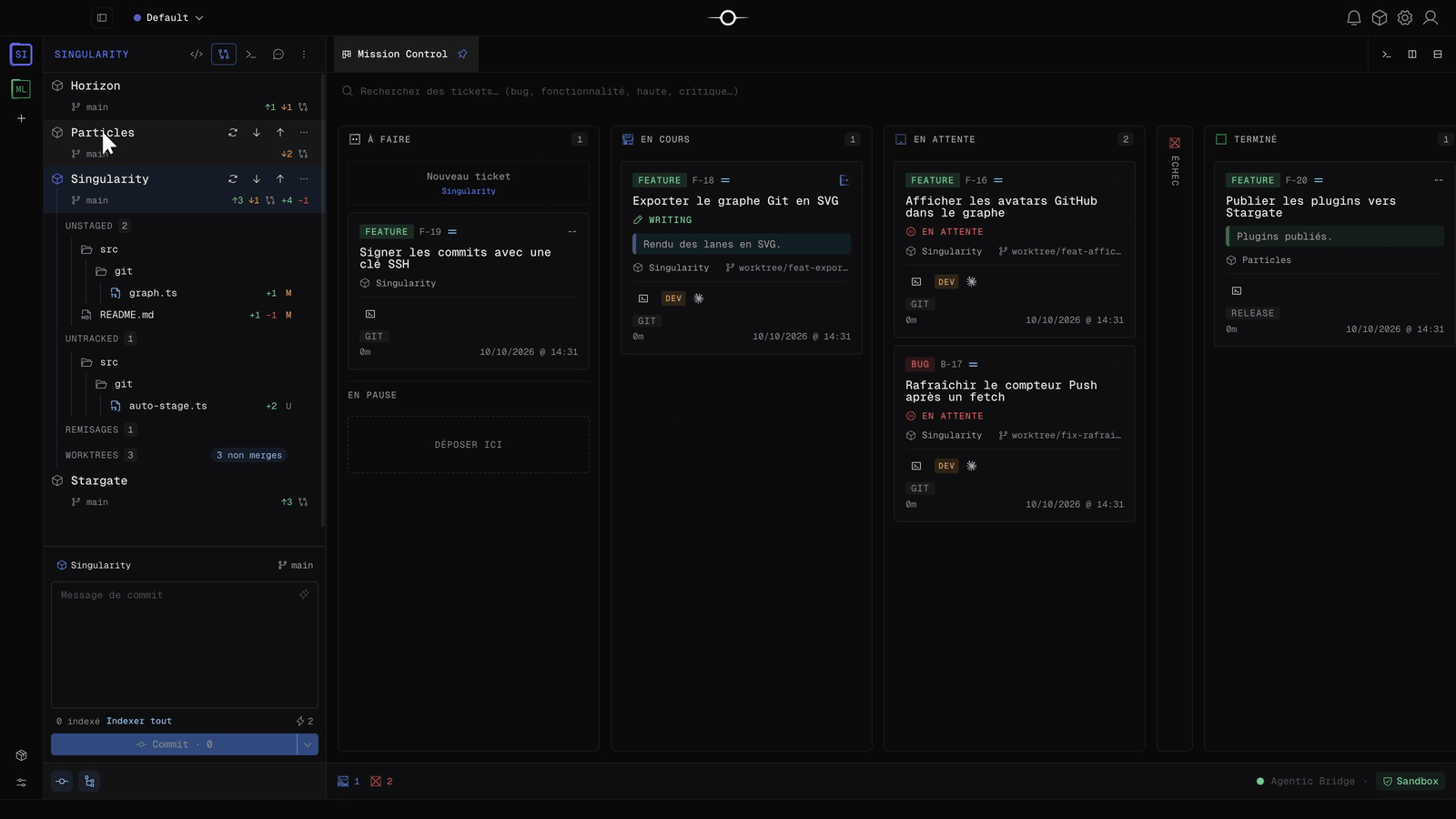Refresh the Particles repository

(x=233, y=133)
